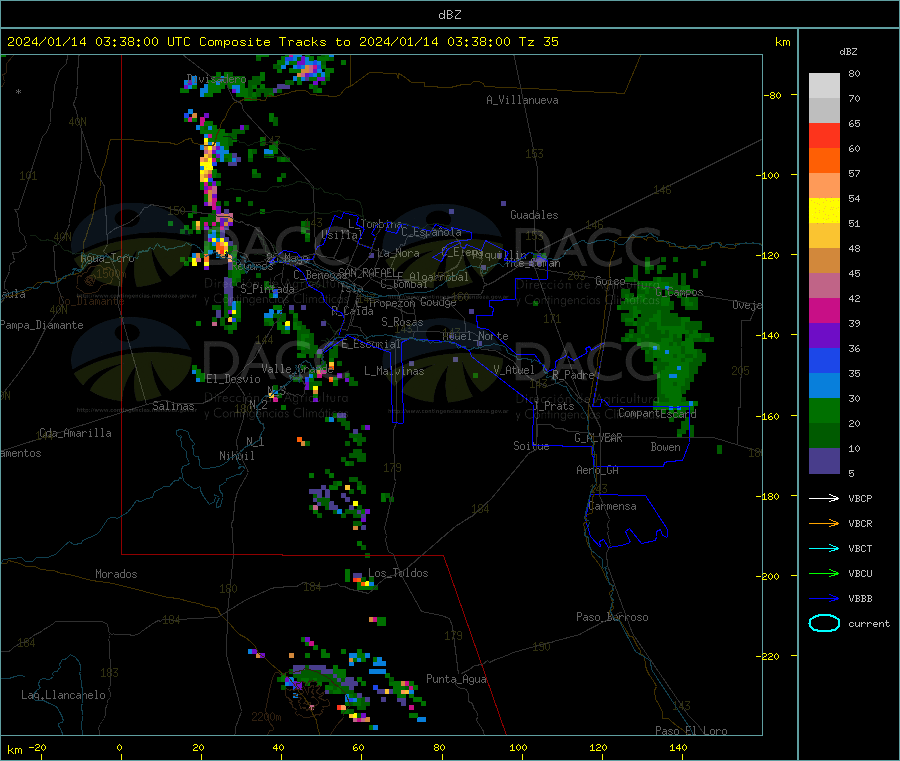Screen dimensions: 900x761
Task: Click the Cda_Amarilla map label
Action: [75, 433]
